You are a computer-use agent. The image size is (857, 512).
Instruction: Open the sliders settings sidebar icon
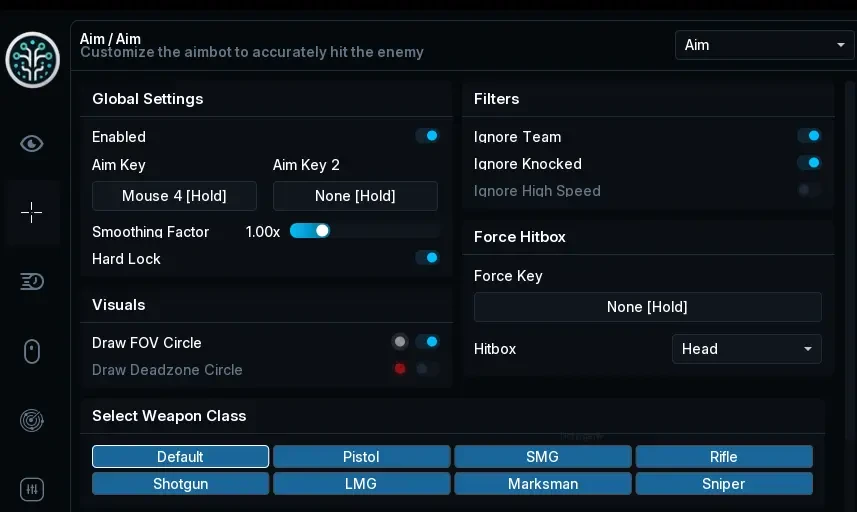click(32, 489)
